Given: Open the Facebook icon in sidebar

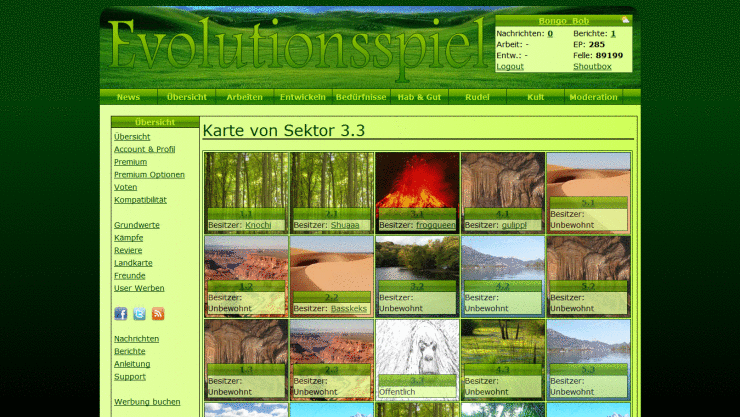Looking at the screenshot, I should point(121,314).
